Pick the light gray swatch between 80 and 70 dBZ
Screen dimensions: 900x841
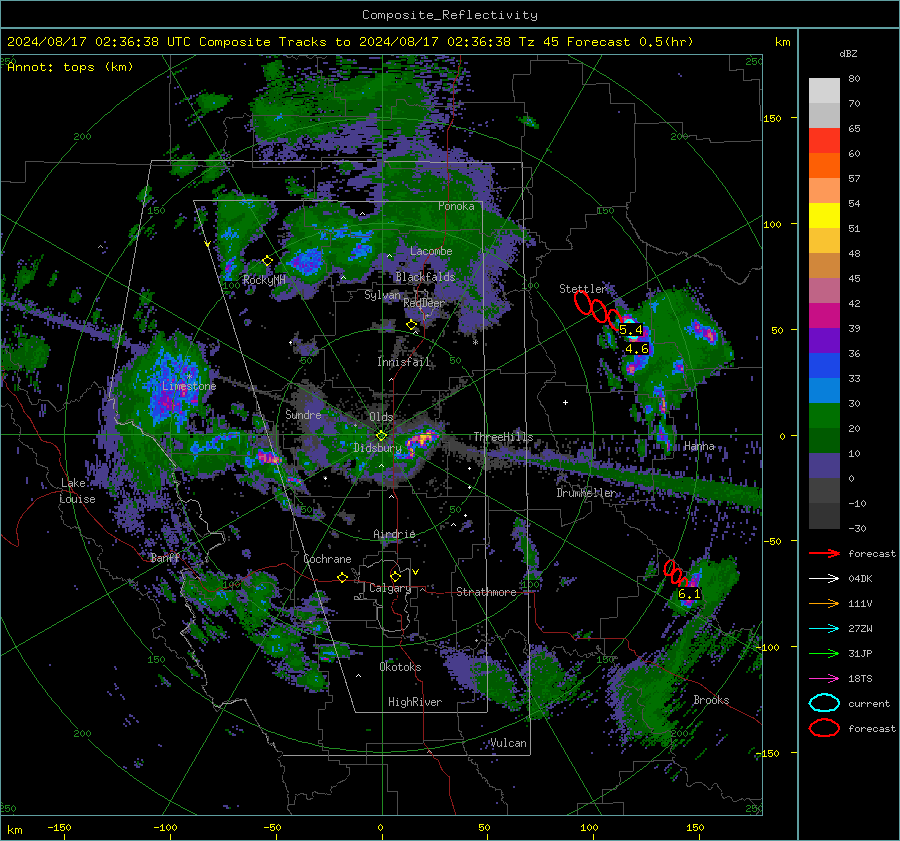(824, 91)
